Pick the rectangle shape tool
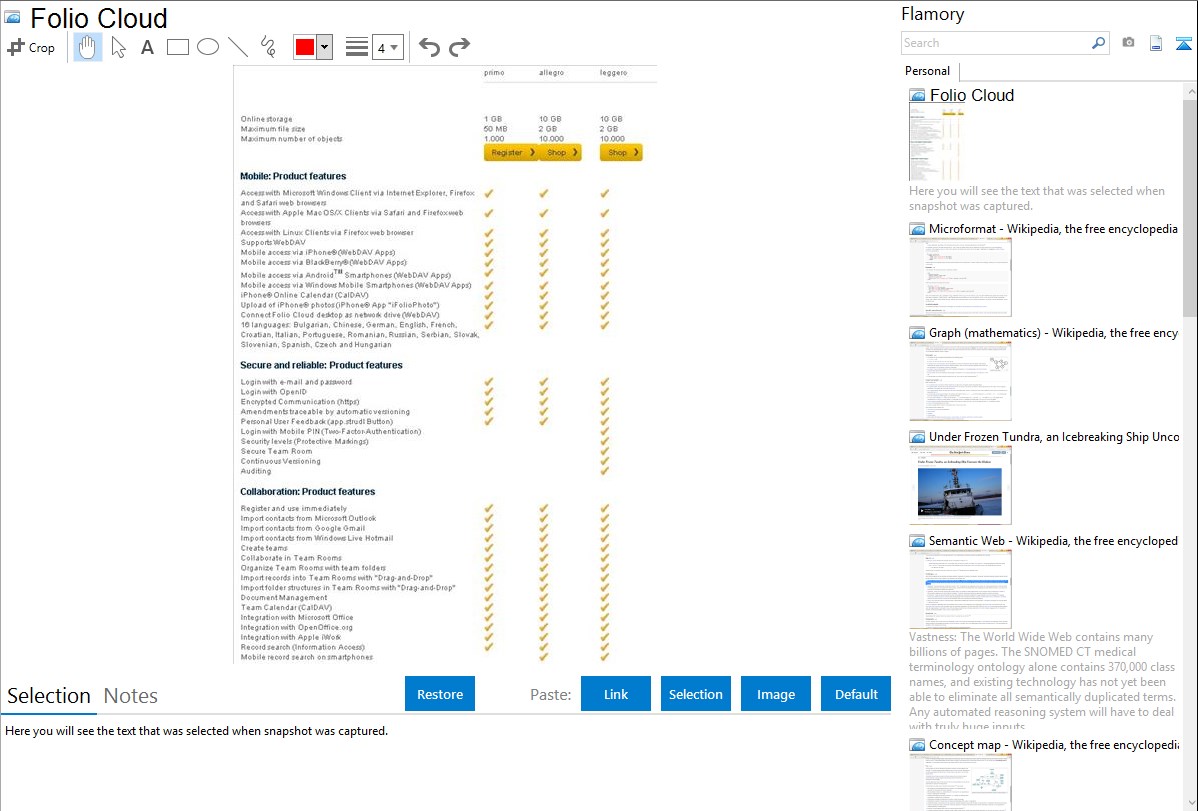The height and width of the screenshot is (811, 1198). [x=177, y=47]
